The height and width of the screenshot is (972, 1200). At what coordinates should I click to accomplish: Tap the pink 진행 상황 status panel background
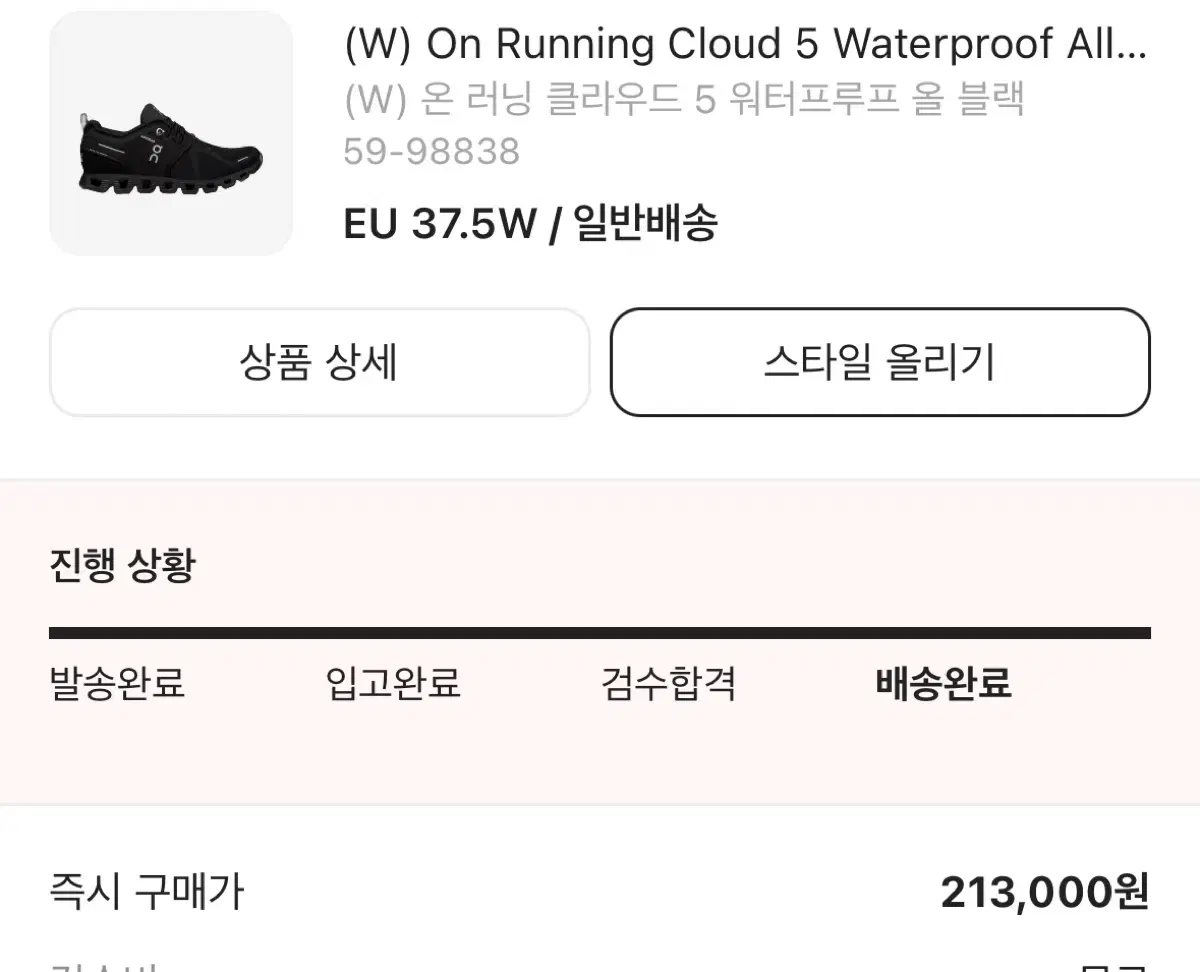coord(600,760)
